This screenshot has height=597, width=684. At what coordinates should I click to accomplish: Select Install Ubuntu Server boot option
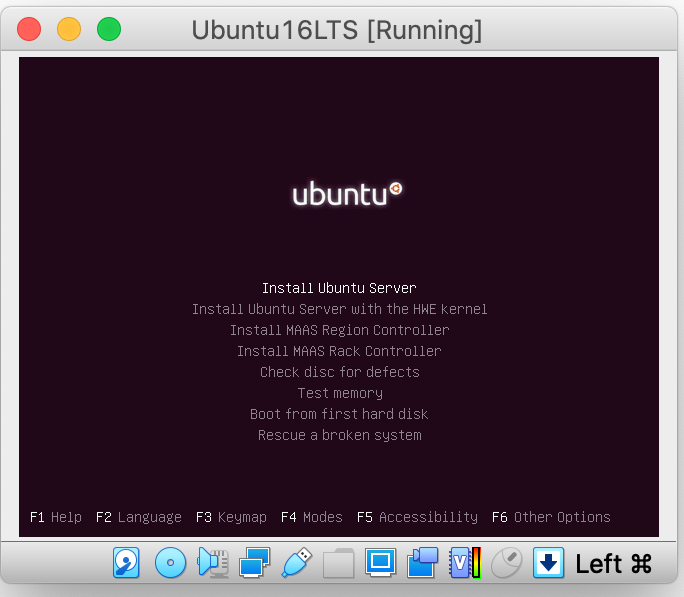(x=339, y=288)
